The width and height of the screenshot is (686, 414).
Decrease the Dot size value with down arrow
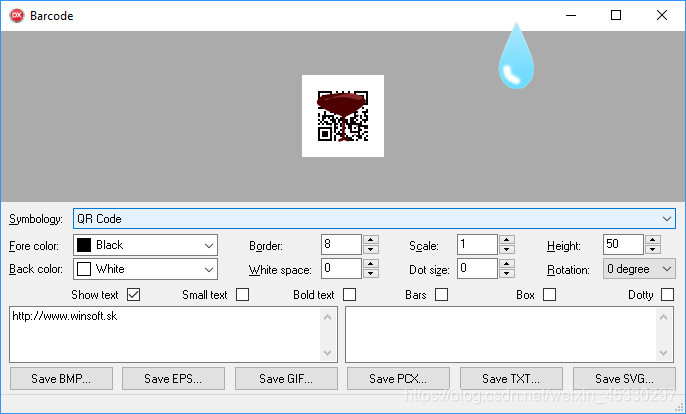click(x=507, y=274)
